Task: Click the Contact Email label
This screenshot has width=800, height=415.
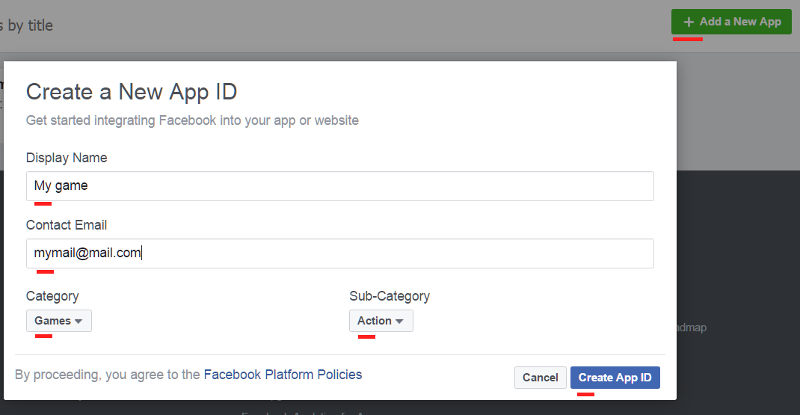Action: (x=66, y=225)
